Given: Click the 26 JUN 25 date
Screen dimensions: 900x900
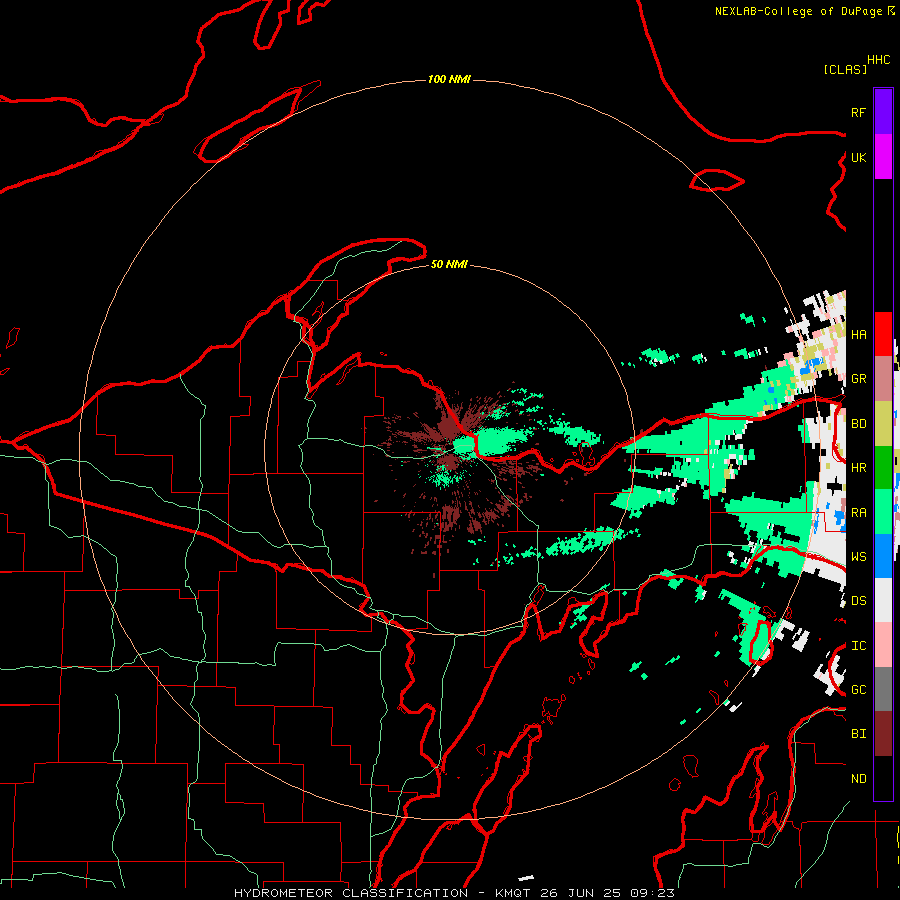Looking at the screenshot, I should [585, 893].
